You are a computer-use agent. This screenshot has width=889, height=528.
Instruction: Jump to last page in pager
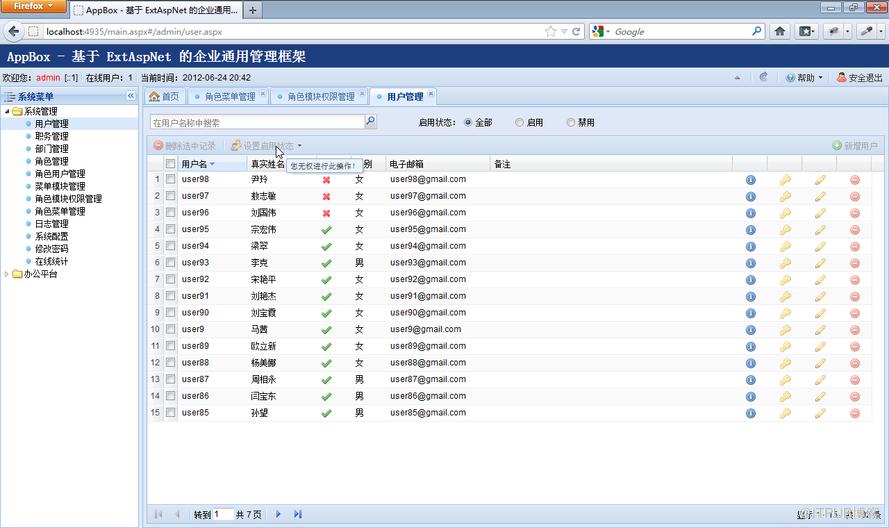pyautogui.click(x=298, y=514)
